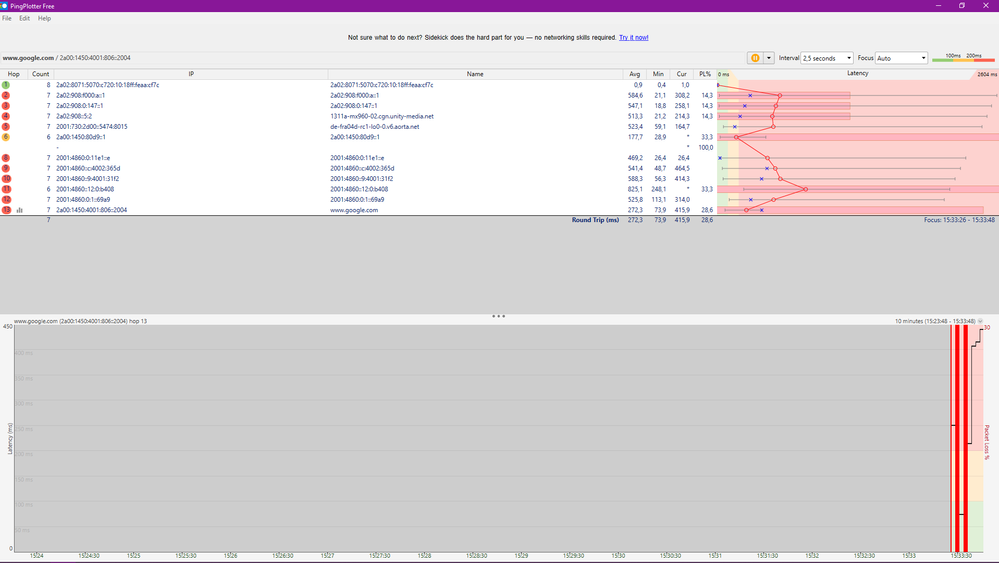Screen dimensions: 999x563
Task: Select name 'de-fra04d-rc1-lo0-0.v6.aorta.net'
Action: (x=375, y=127)
